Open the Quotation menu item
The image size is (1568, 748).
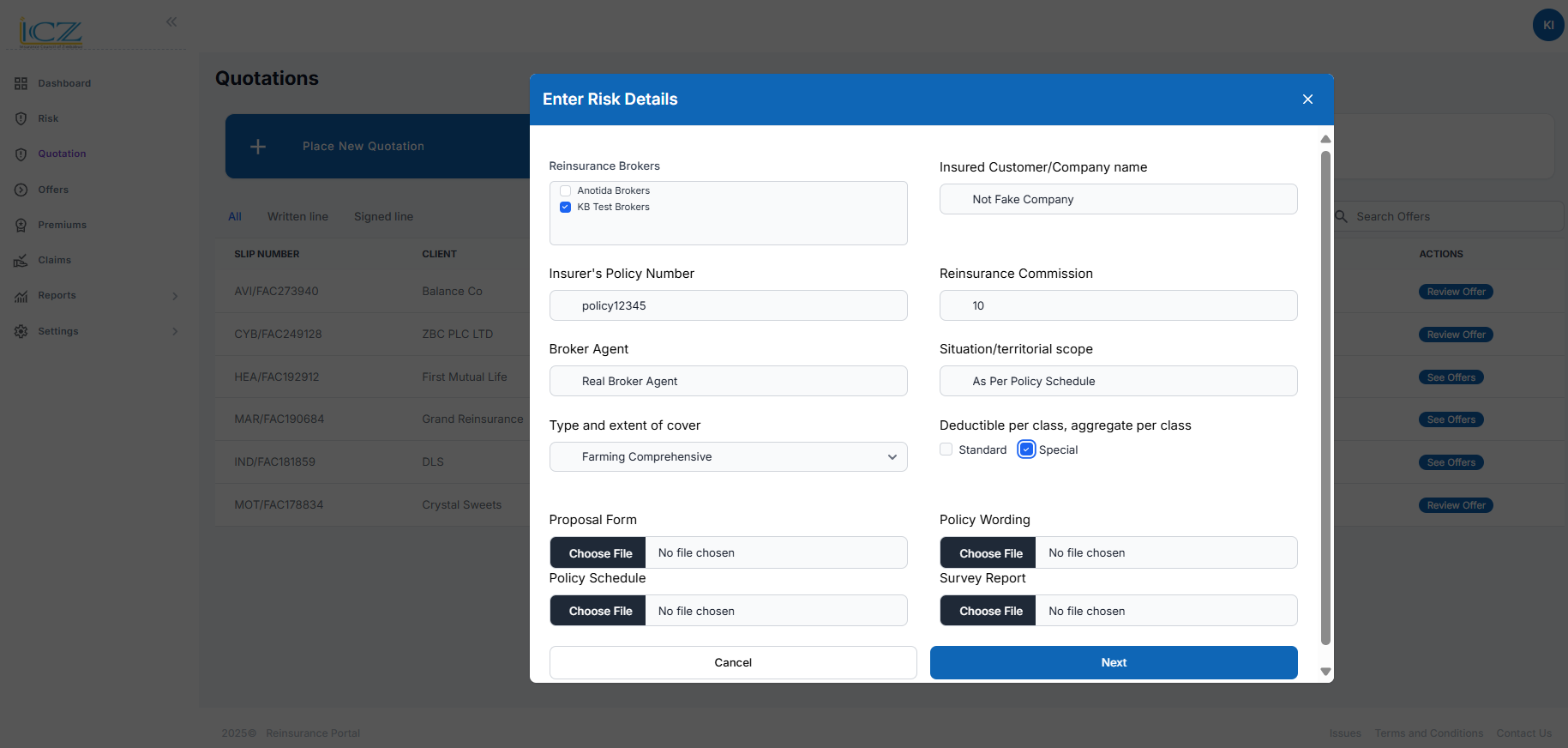click(62, 154)
